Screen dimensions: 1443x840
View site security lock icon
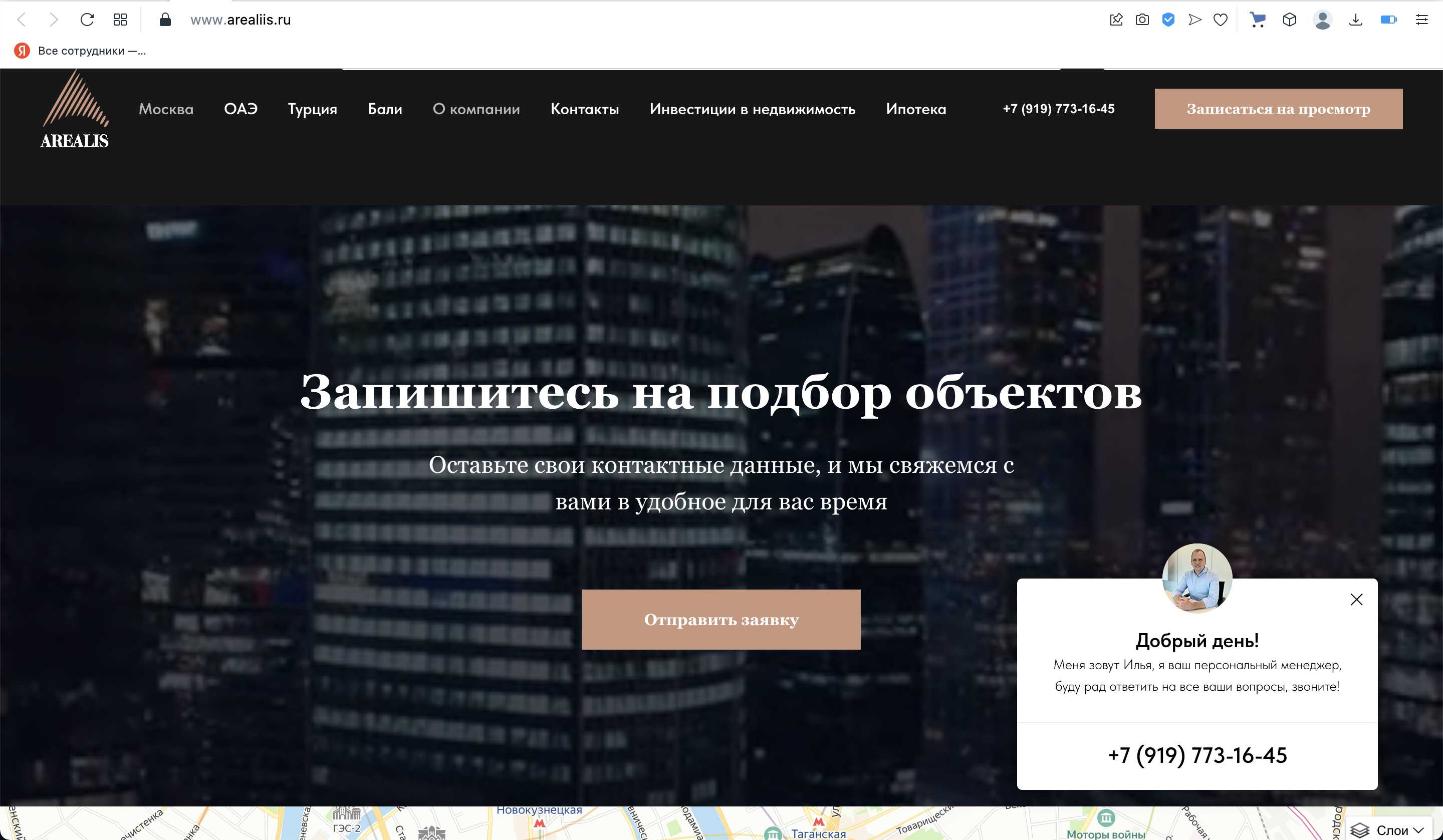[x=165, y=20]
